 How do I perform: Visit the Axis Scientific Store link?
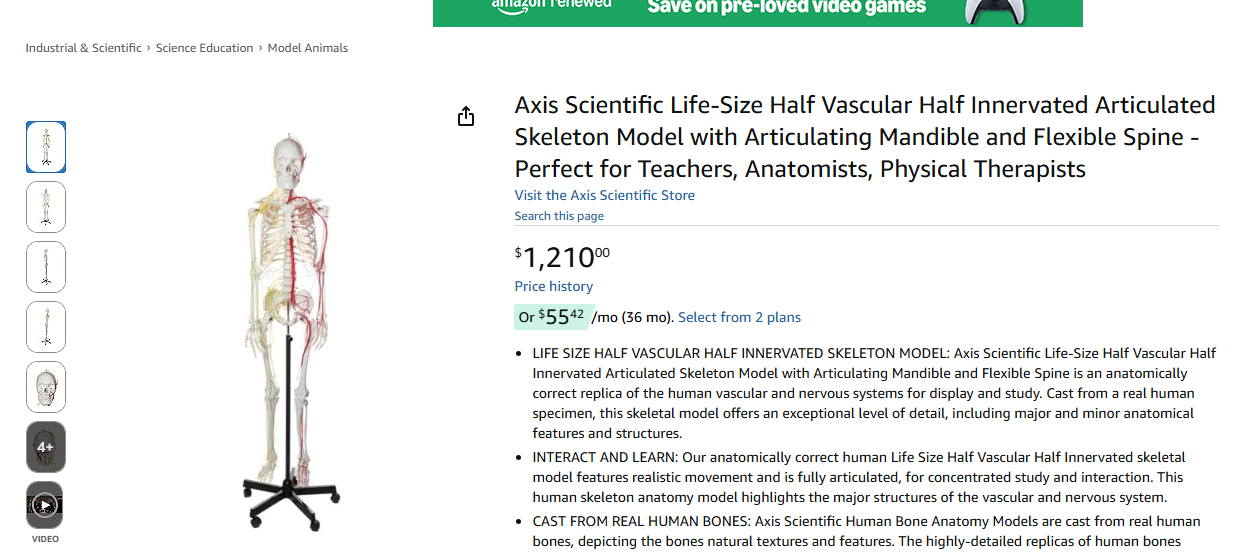604,195
